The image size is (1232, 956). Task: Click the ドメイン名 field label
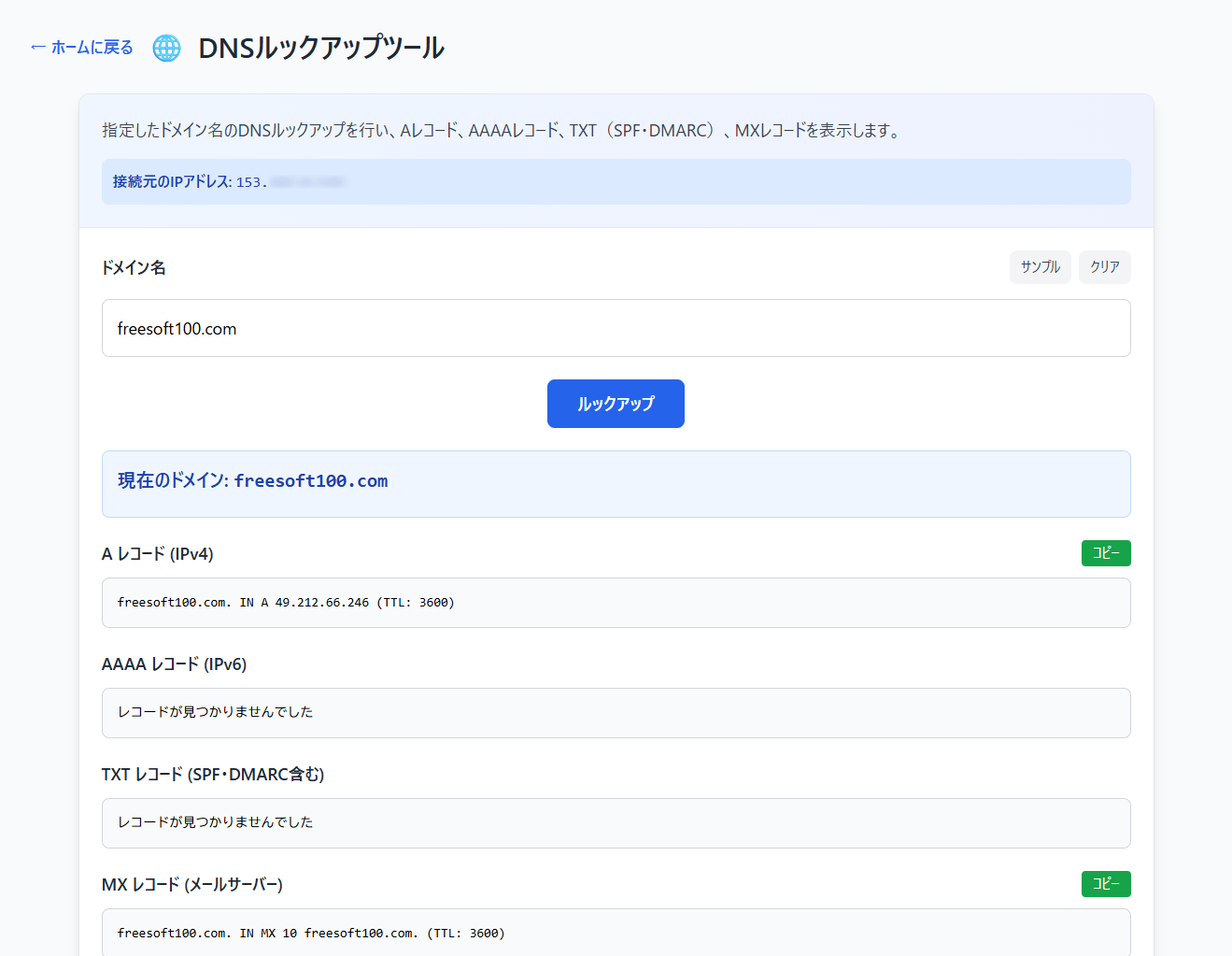click(134, 267)
